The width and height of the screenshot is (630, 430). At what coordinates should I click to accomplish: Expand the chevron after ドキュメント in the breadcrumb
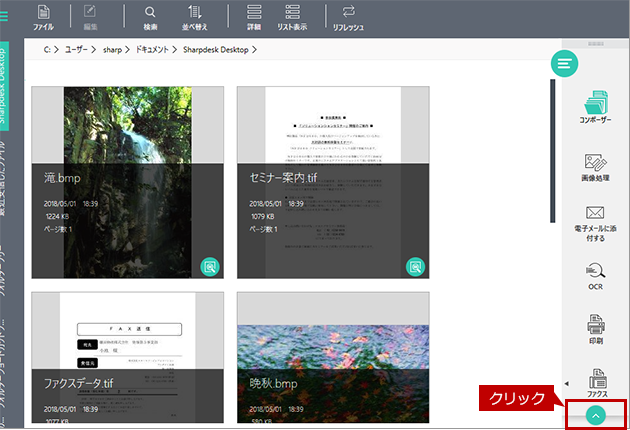pyautogui.click(x=175, y=49)
